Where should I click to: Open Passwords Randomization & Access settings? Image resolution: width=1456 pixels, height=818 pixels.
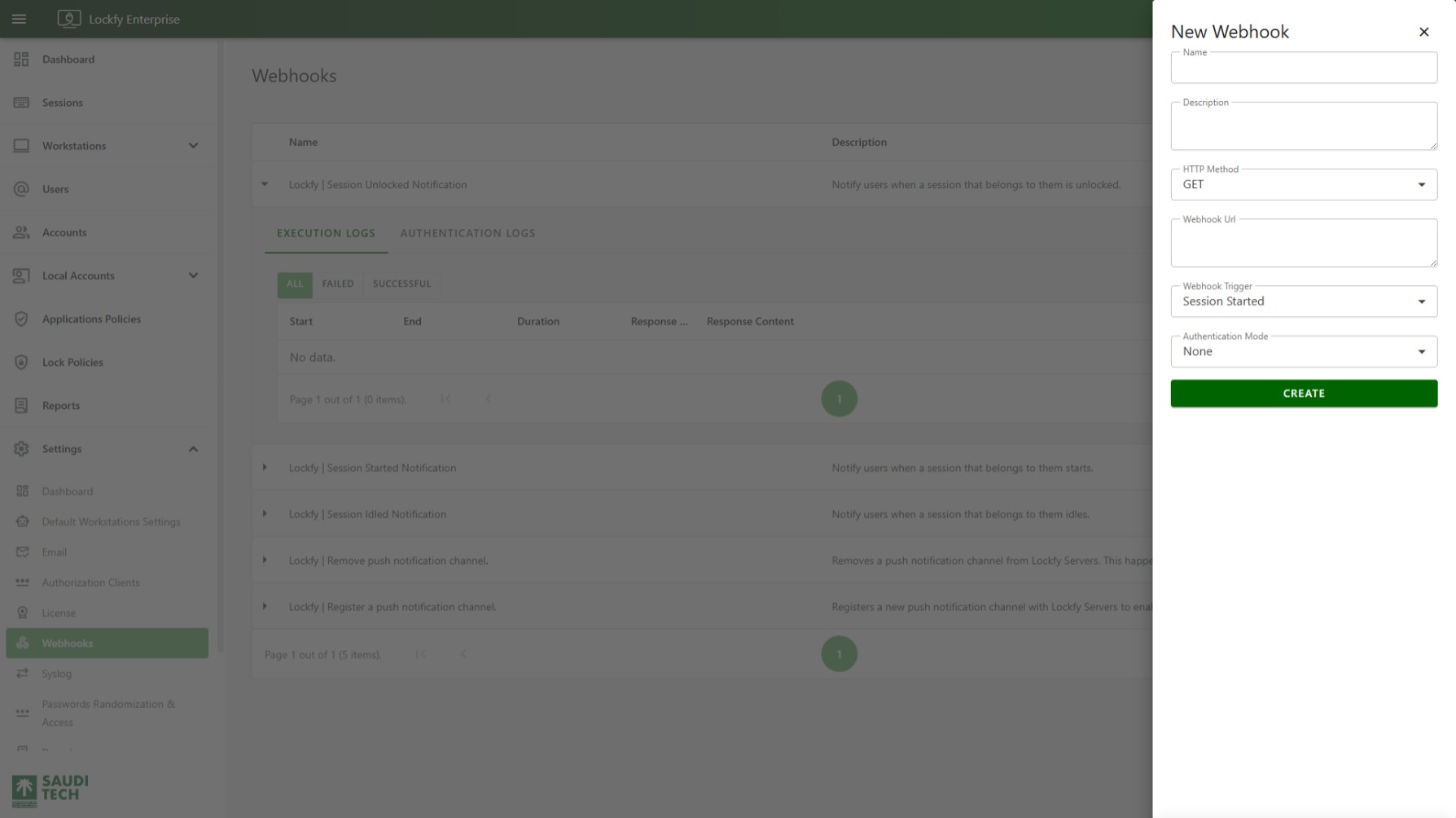click(107, 713)
